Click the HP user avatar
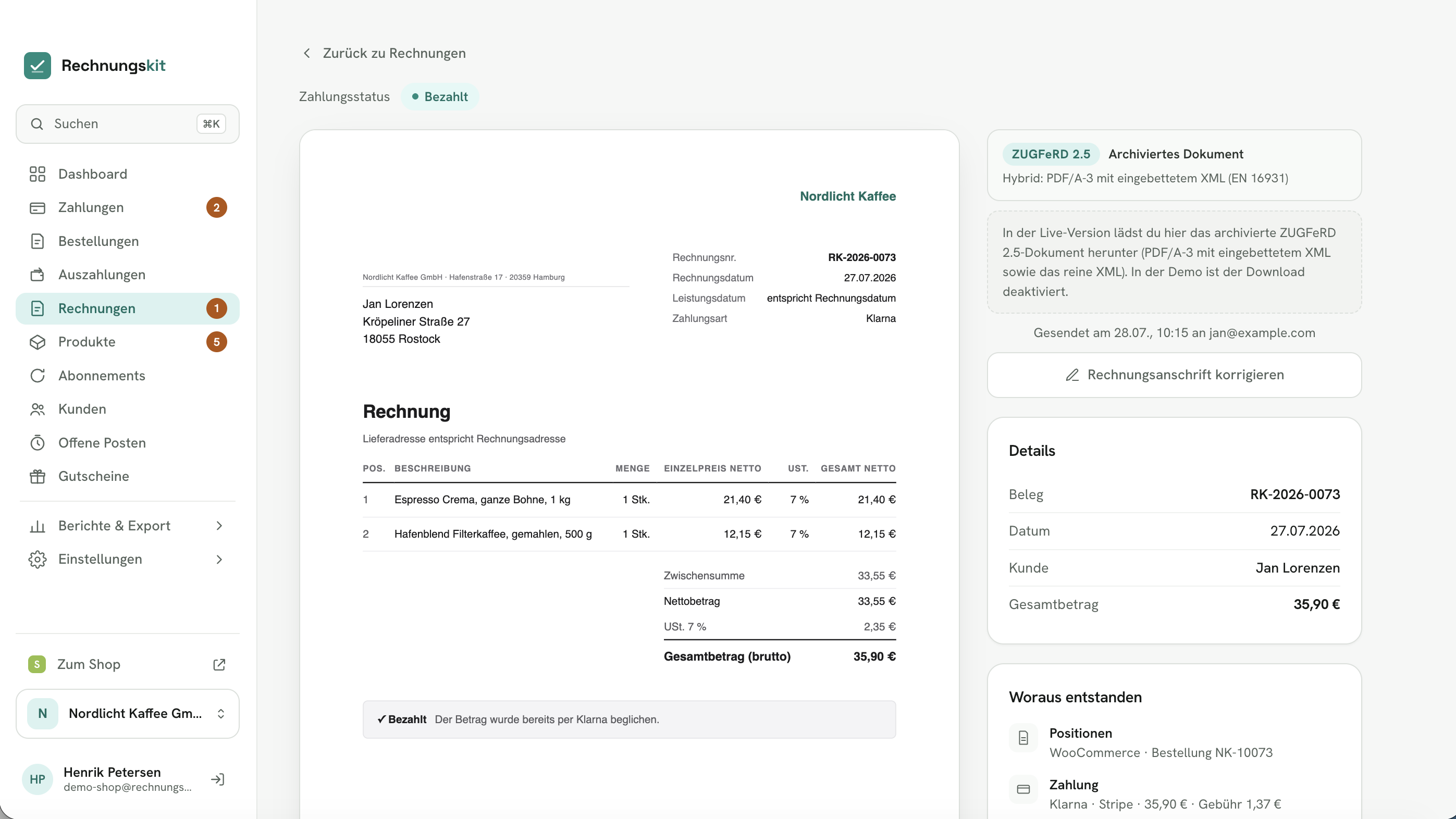 [x=38, y=779]
